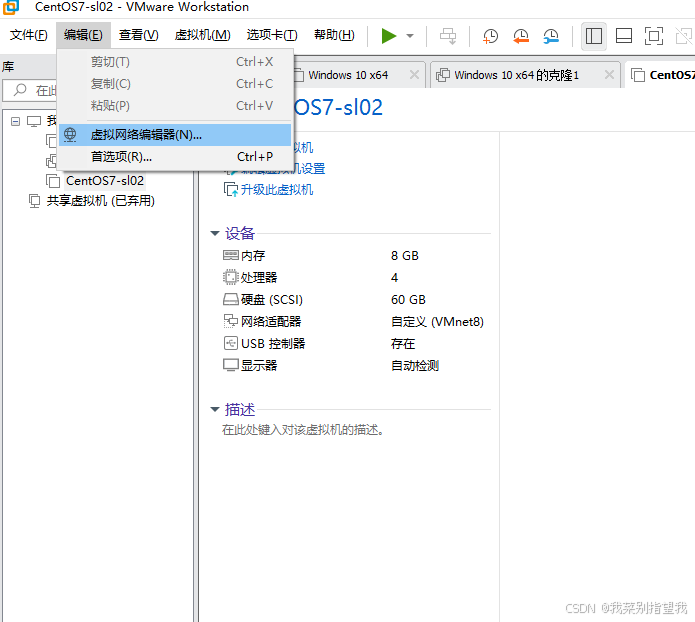Image resolution: width=695 pixels, height=622 pixels.
Task: Click the 显示器 device row
Action: tap(354, 366)
